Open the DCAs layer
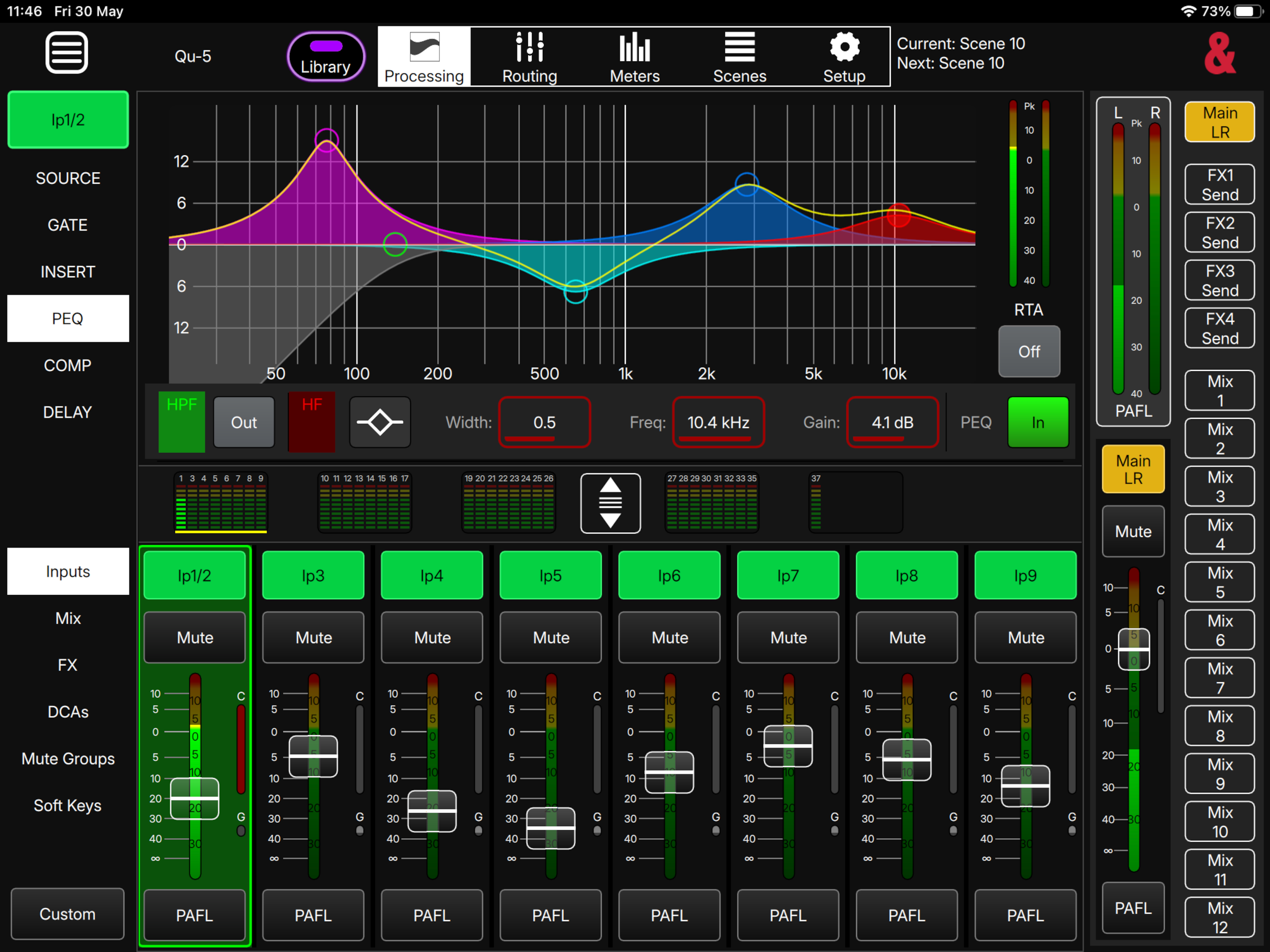This screenshot has height=952, width=1270. click(68, 712)
